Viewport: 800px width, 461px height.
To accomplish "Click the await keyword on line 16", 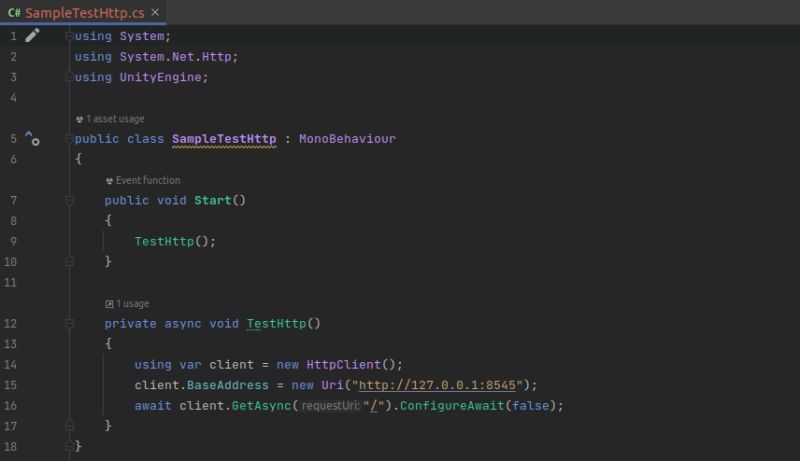I will point(153,405).
